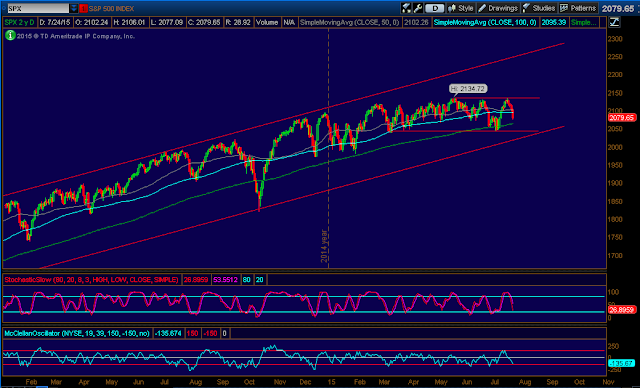Click the 2300 price axis label
The width and height of the screenshot is (640, 388).
click(615, 39)
